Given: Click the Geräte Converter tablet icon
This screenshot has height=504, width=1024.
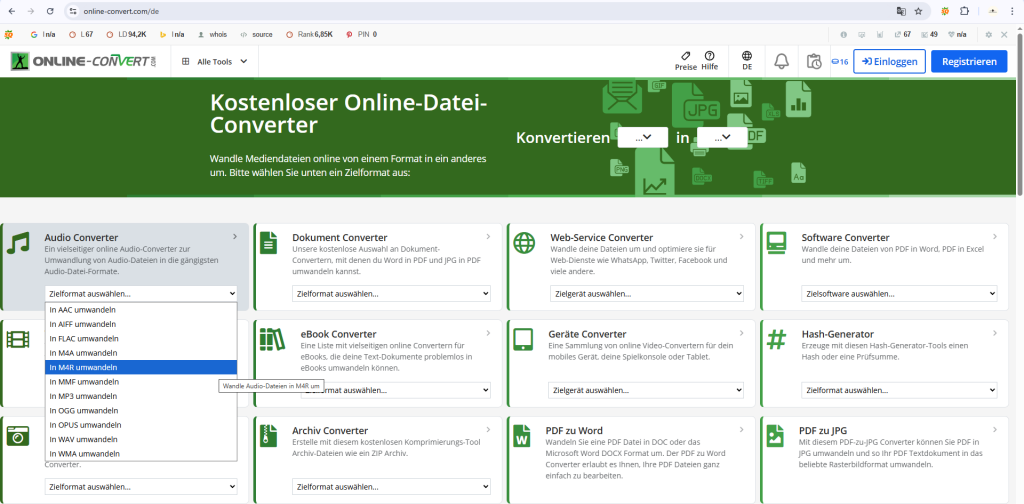Looking at the screenshot, I should (524, 339).
